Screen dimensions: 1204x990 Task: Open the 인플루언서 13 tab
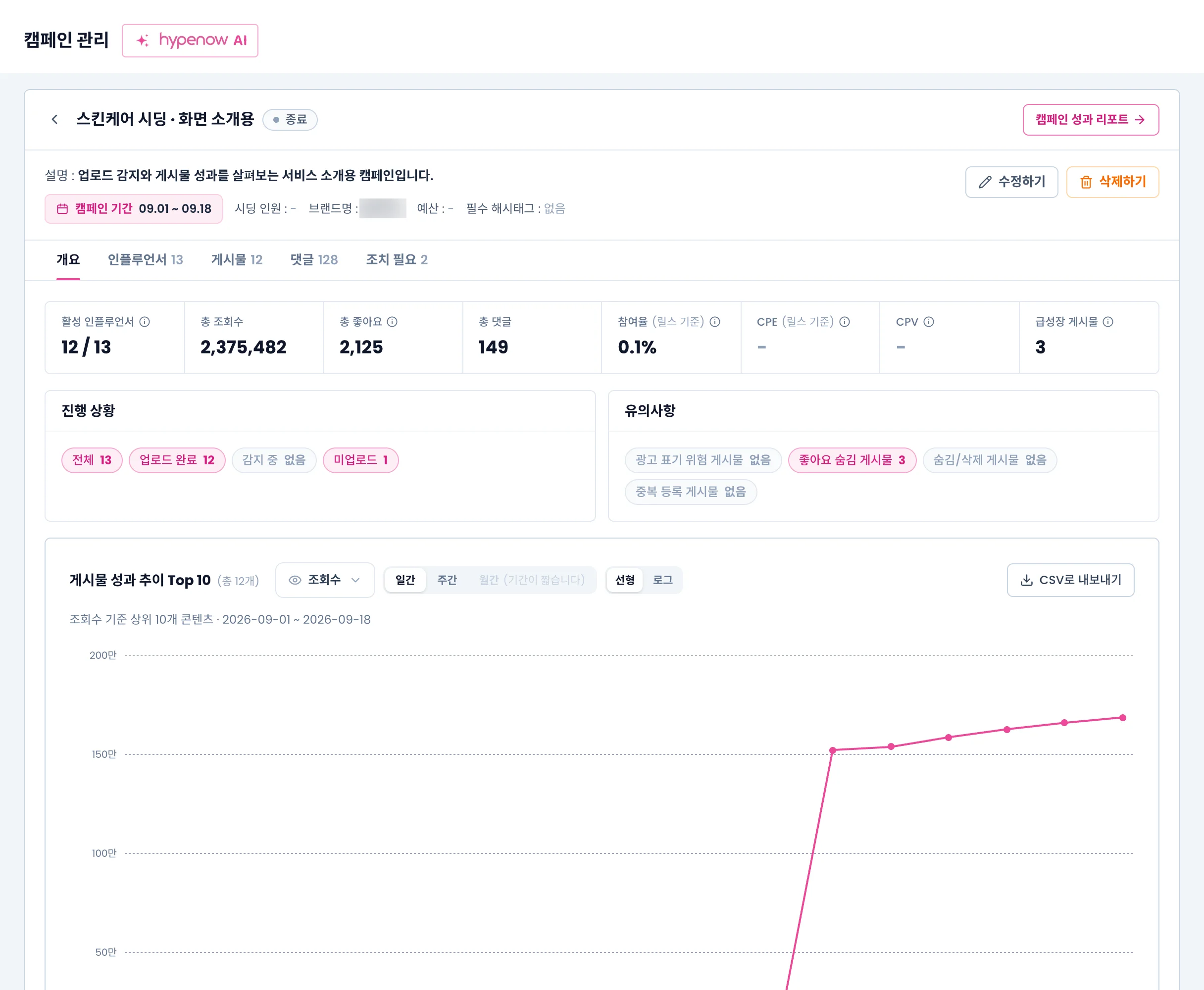tap(146, 260)
